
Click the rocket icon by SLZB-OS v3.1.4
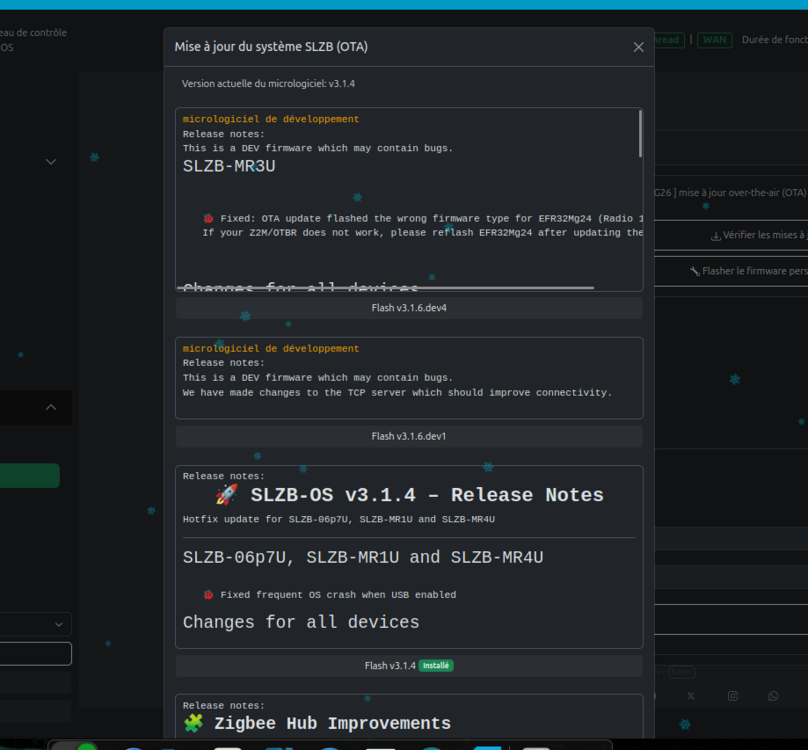click(x=227, y=494)
